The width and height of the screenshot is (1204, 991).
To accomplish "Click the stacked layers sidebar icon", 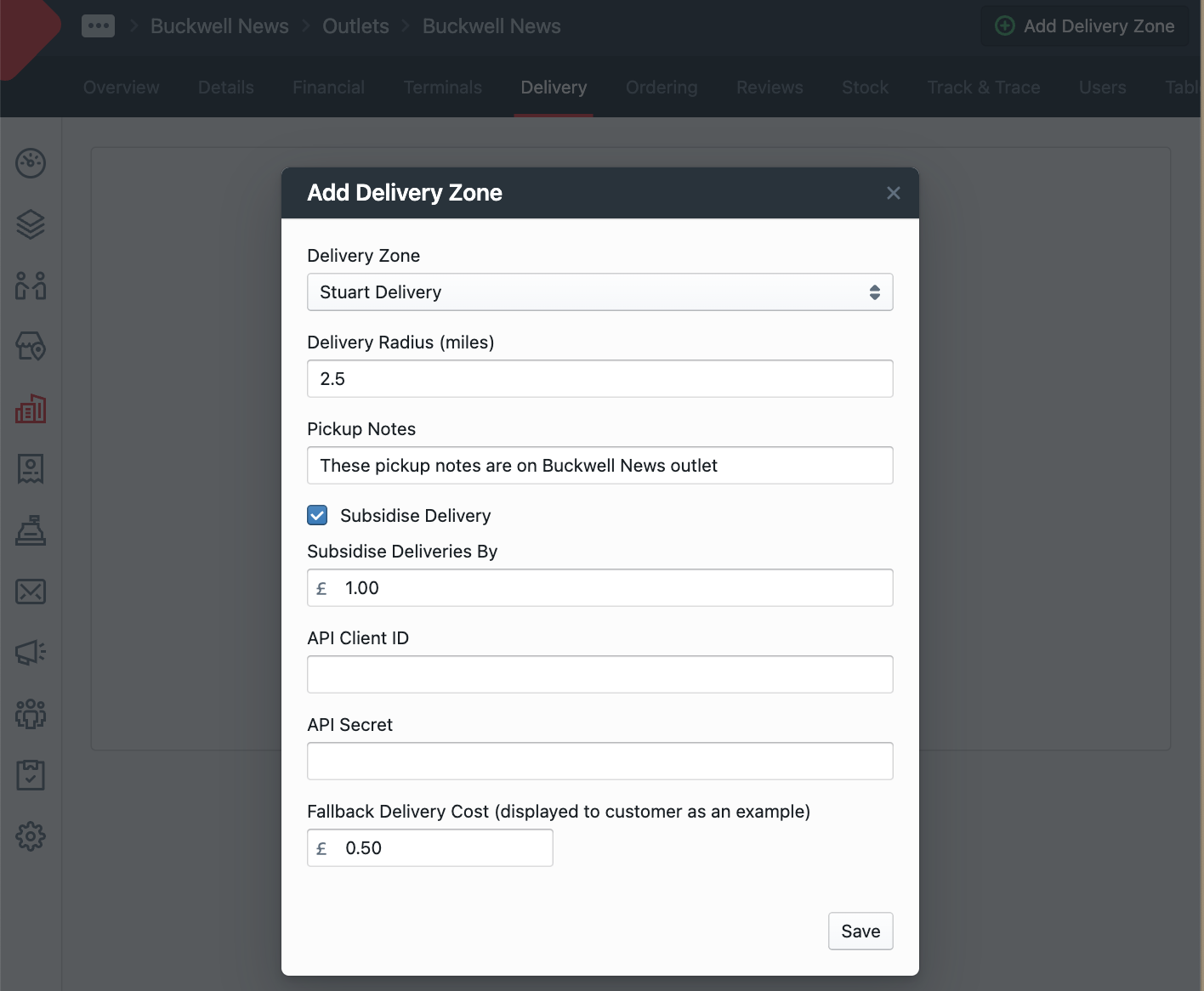I will pos(31,224).
